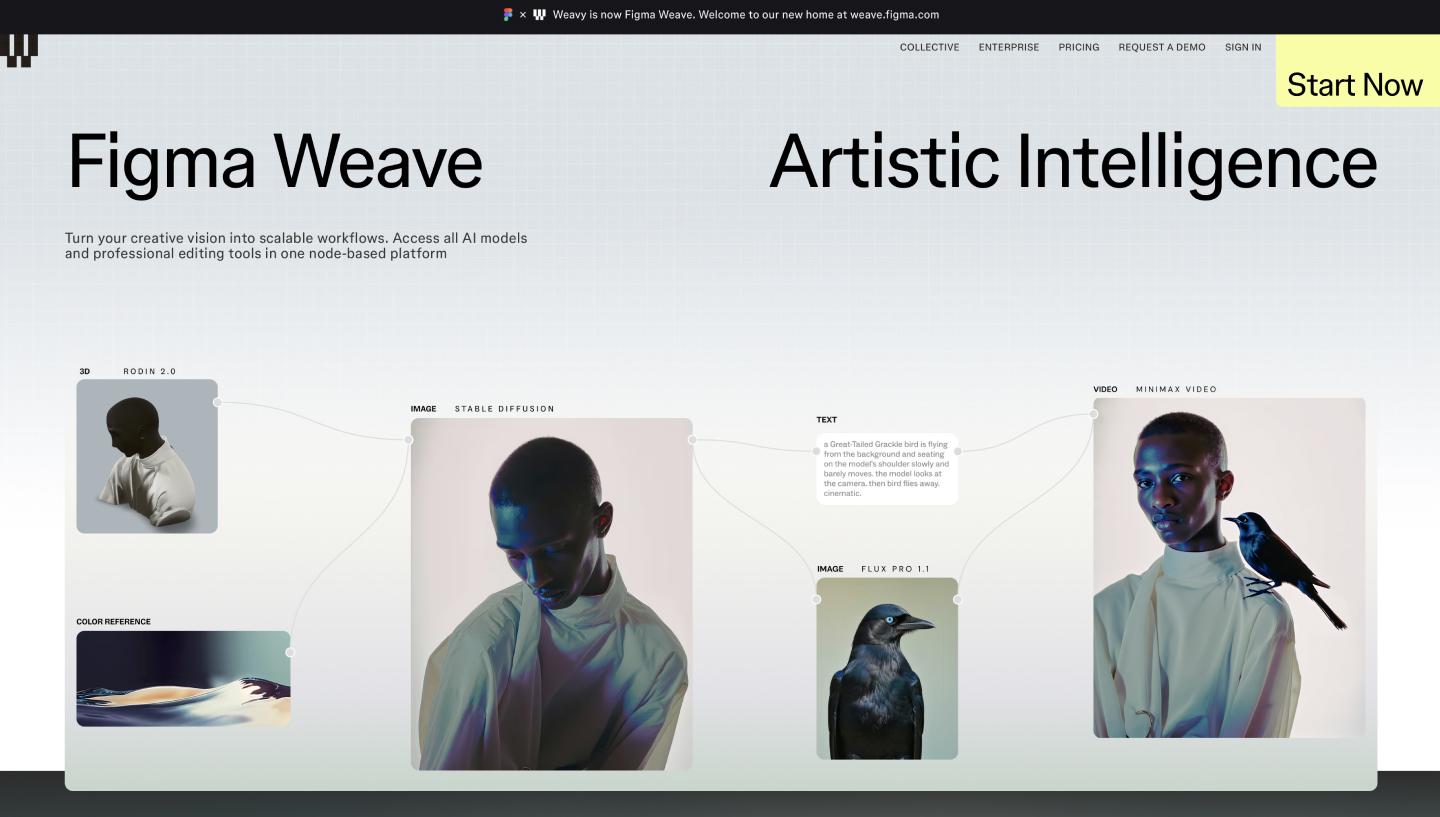Select Request a Demo link
The width and height of the screenshot is (1440, 817).
pos(1162,47)
